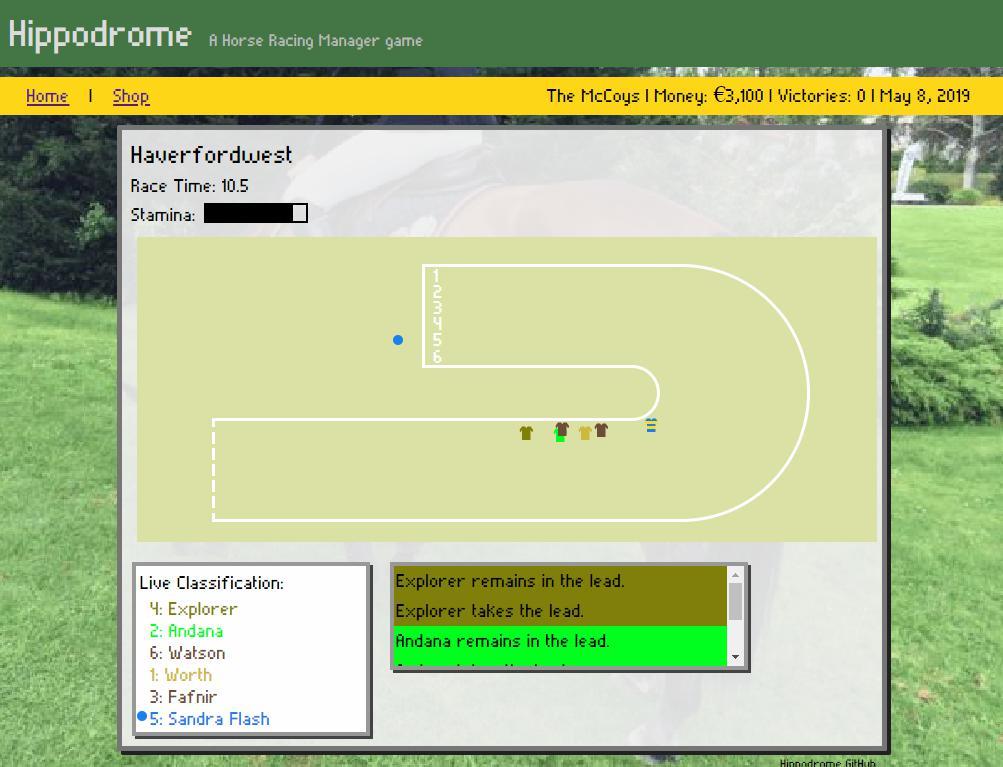Click the blue dot beside Sandra Flash
This screenshot has height=767, width=1003.
(142, 717)
